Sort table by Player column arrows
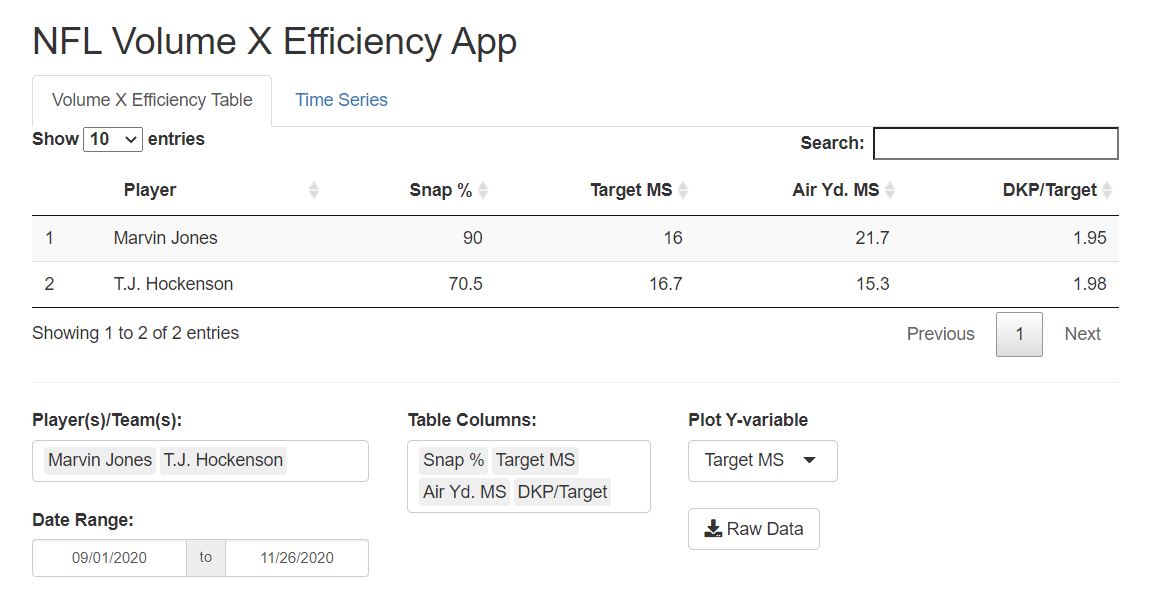 (314, 190)
